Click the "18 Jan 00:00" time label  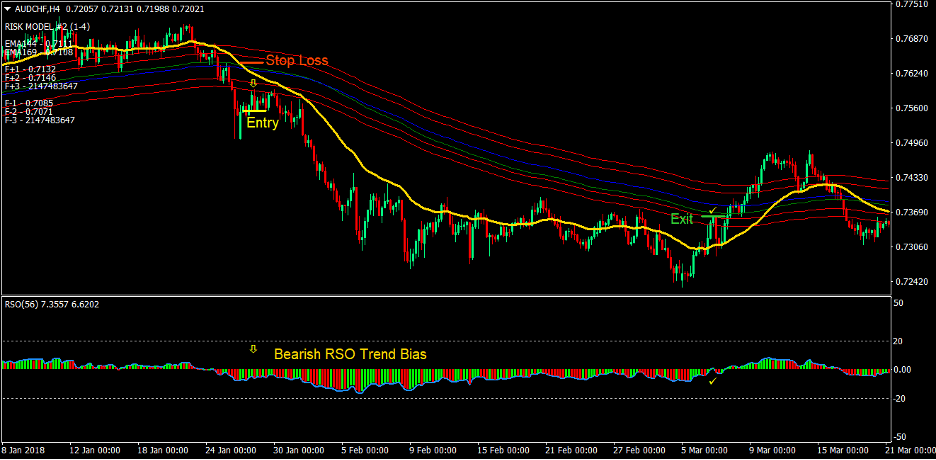(x=163, y=450)
